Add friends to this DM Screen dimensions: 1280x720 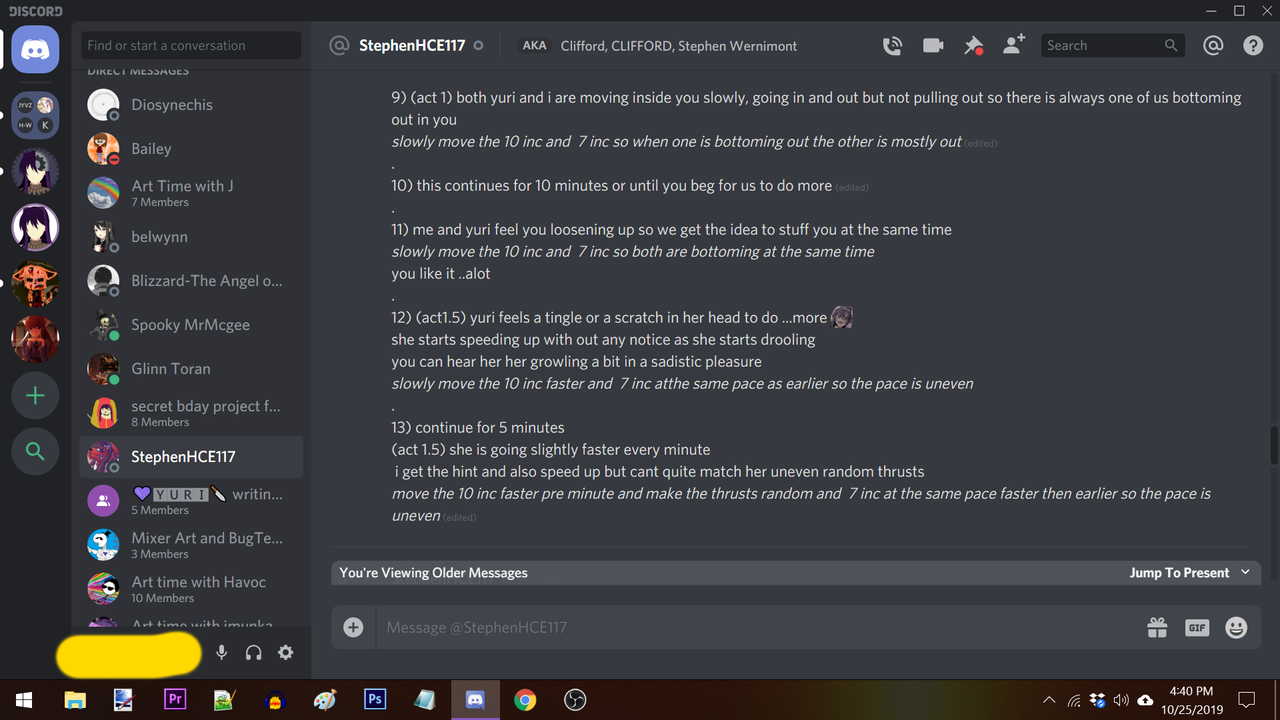[x=1014, y=45]
